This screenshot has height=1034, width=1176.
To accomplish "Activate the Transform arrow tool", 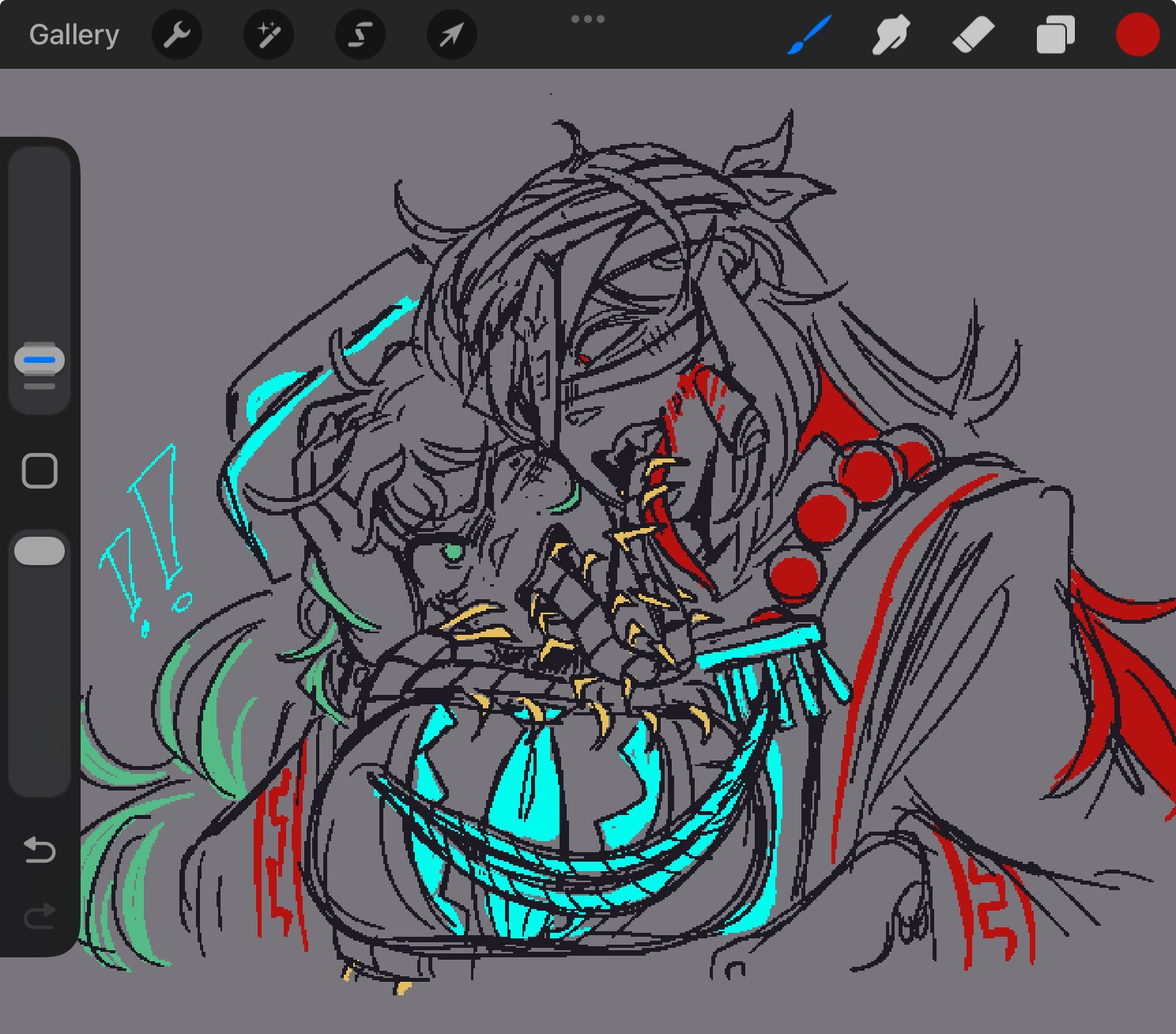I will tap(452, 35).
